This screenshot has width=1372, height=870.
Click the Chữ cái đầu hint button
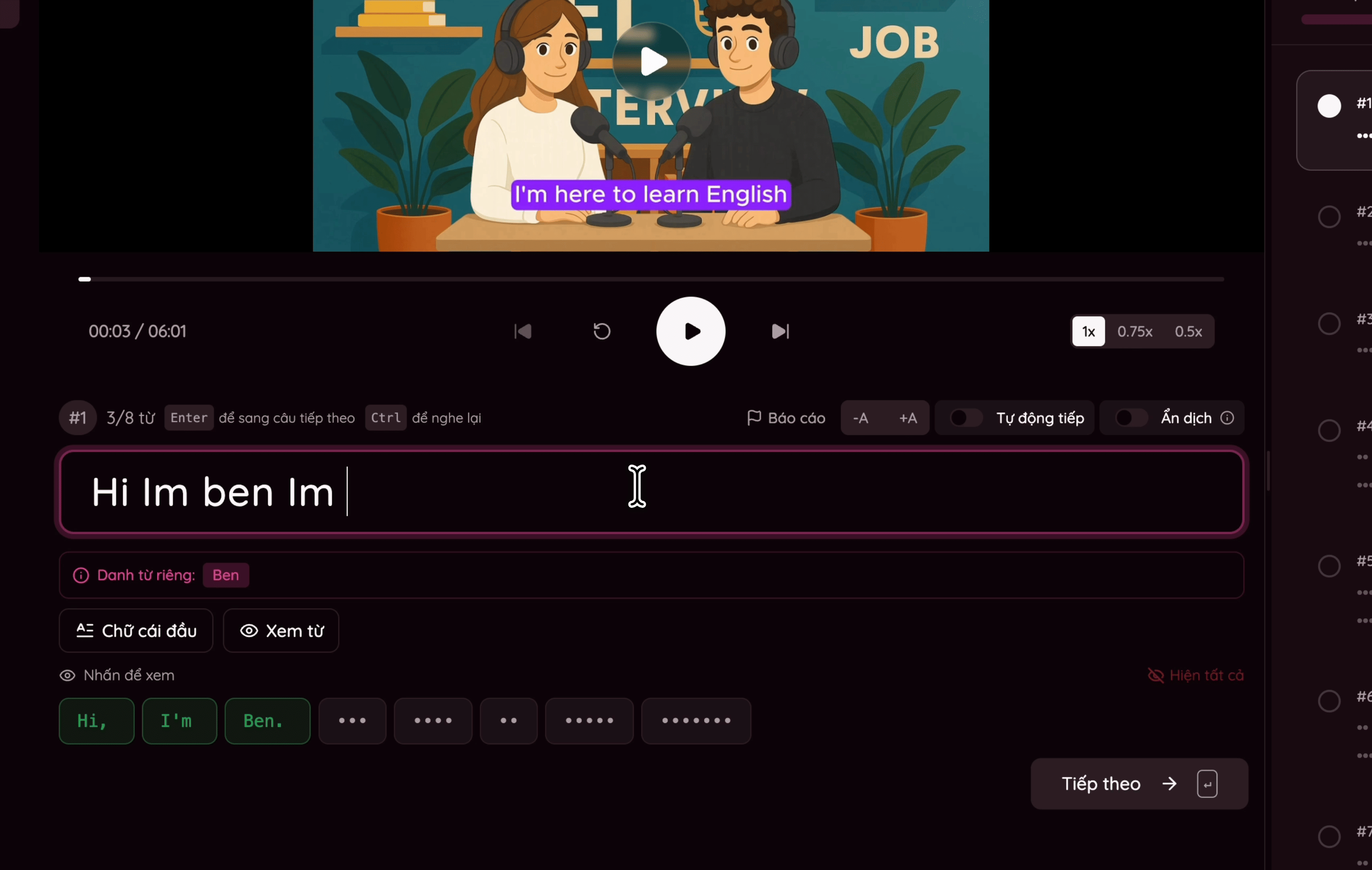click(136, 631)
